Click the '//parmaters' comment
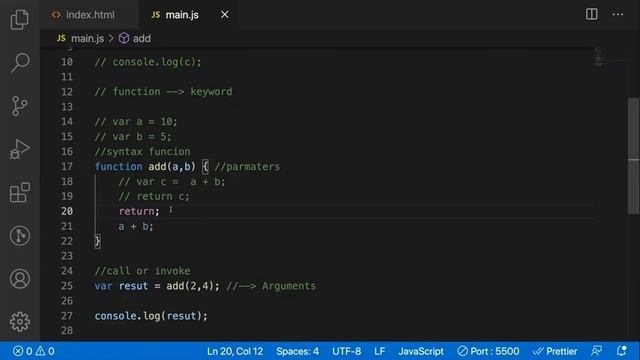 tap(247, 167)
